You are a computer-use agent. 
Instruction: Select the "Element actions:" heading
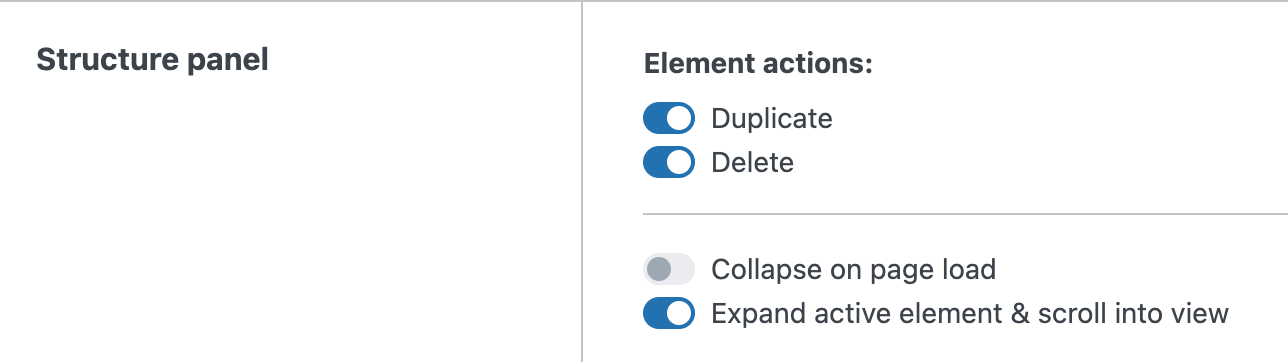759,64
